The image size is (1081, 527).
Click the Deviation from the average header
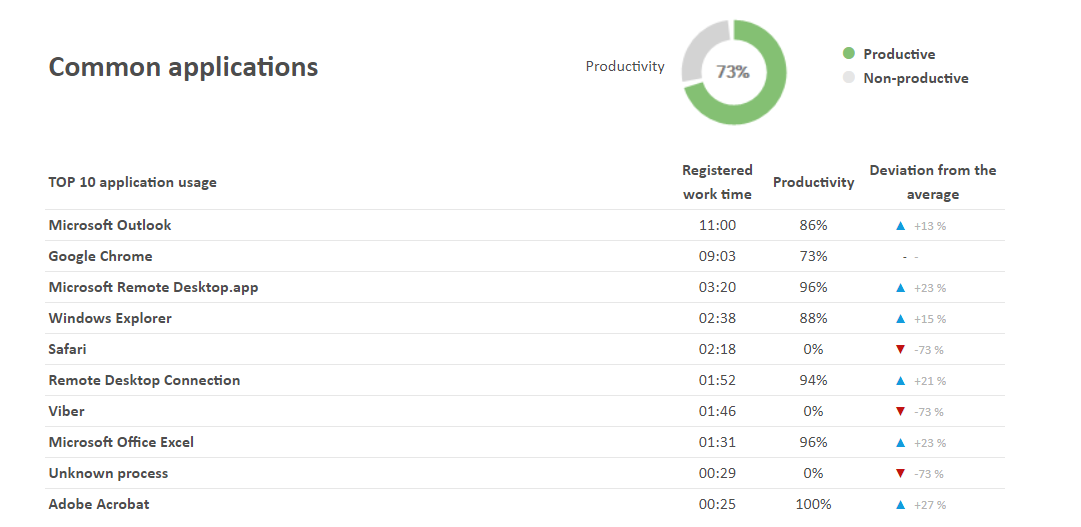coord(932,182)
